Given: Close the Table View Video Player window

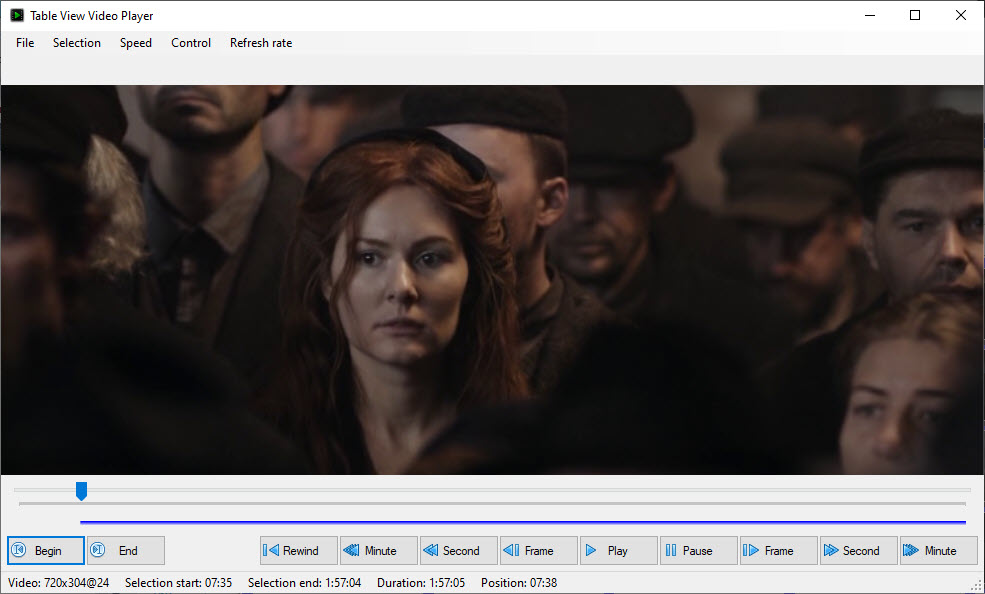Looking at the screenshot, I should pos(961,16).
